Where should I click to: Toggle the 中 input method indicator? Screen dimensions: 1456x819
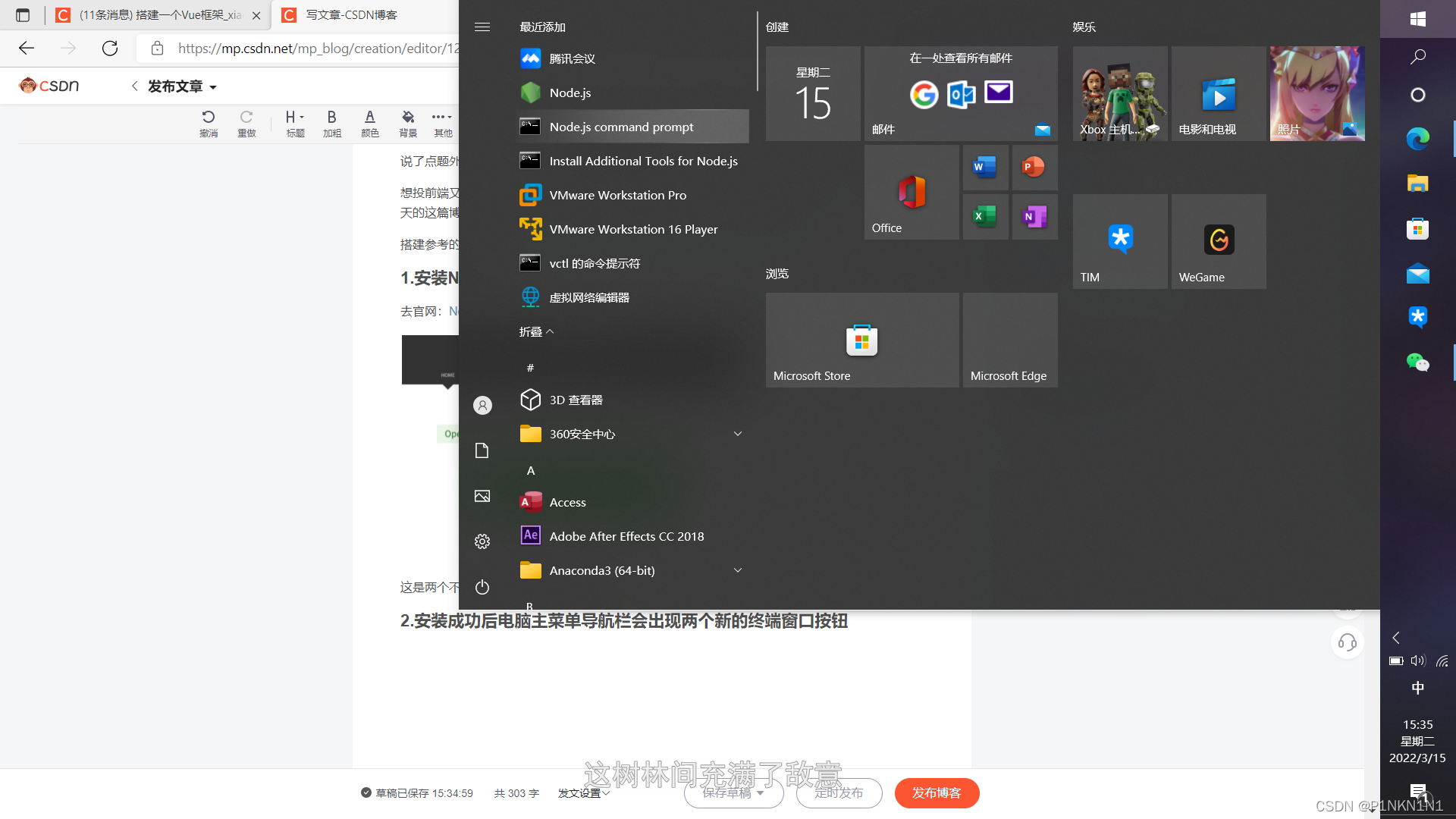1417,688
